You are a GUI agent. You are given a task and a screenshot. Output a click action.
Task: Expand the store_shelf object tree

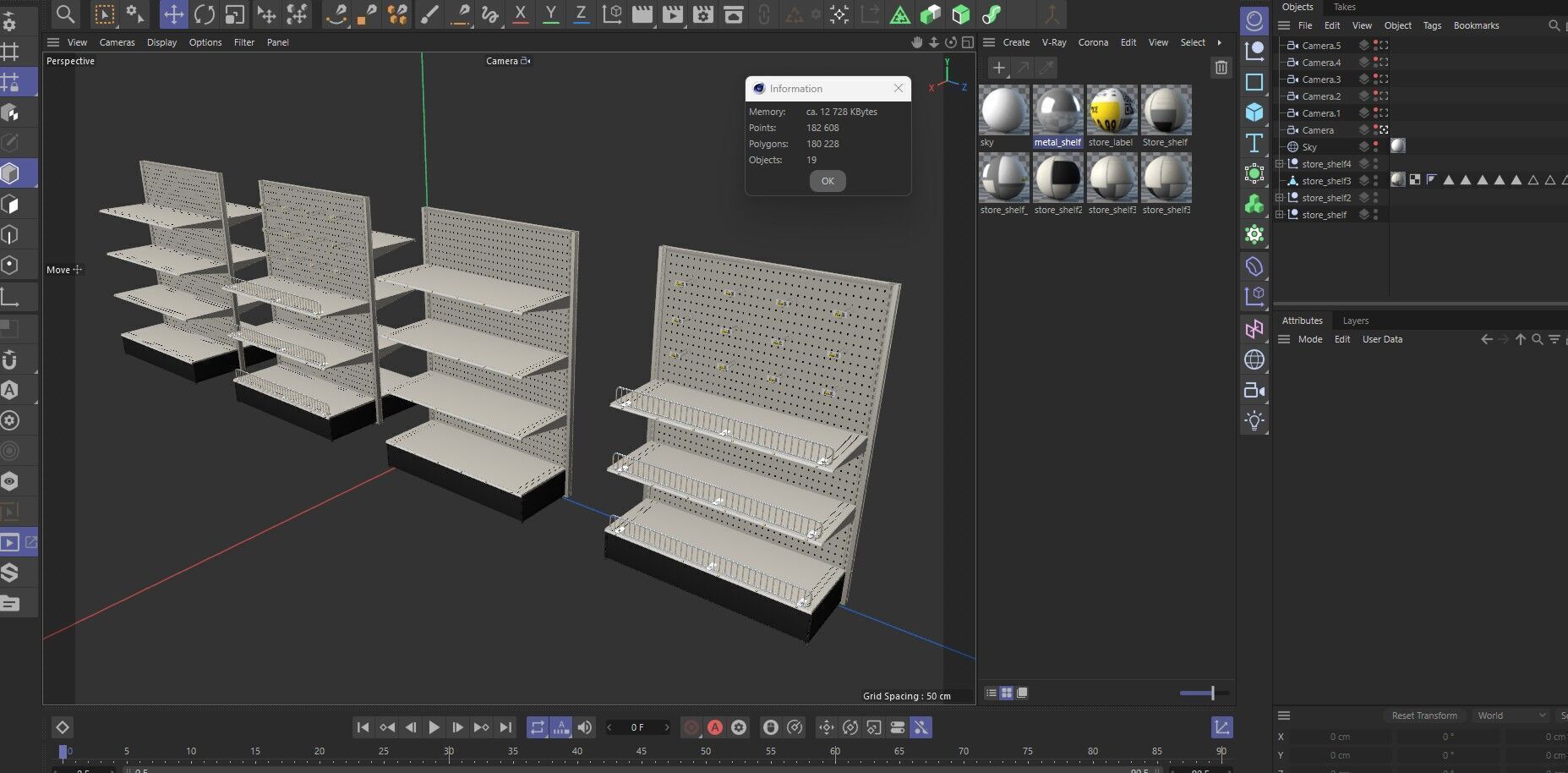pyautogui.click(x=1280, y=215)
